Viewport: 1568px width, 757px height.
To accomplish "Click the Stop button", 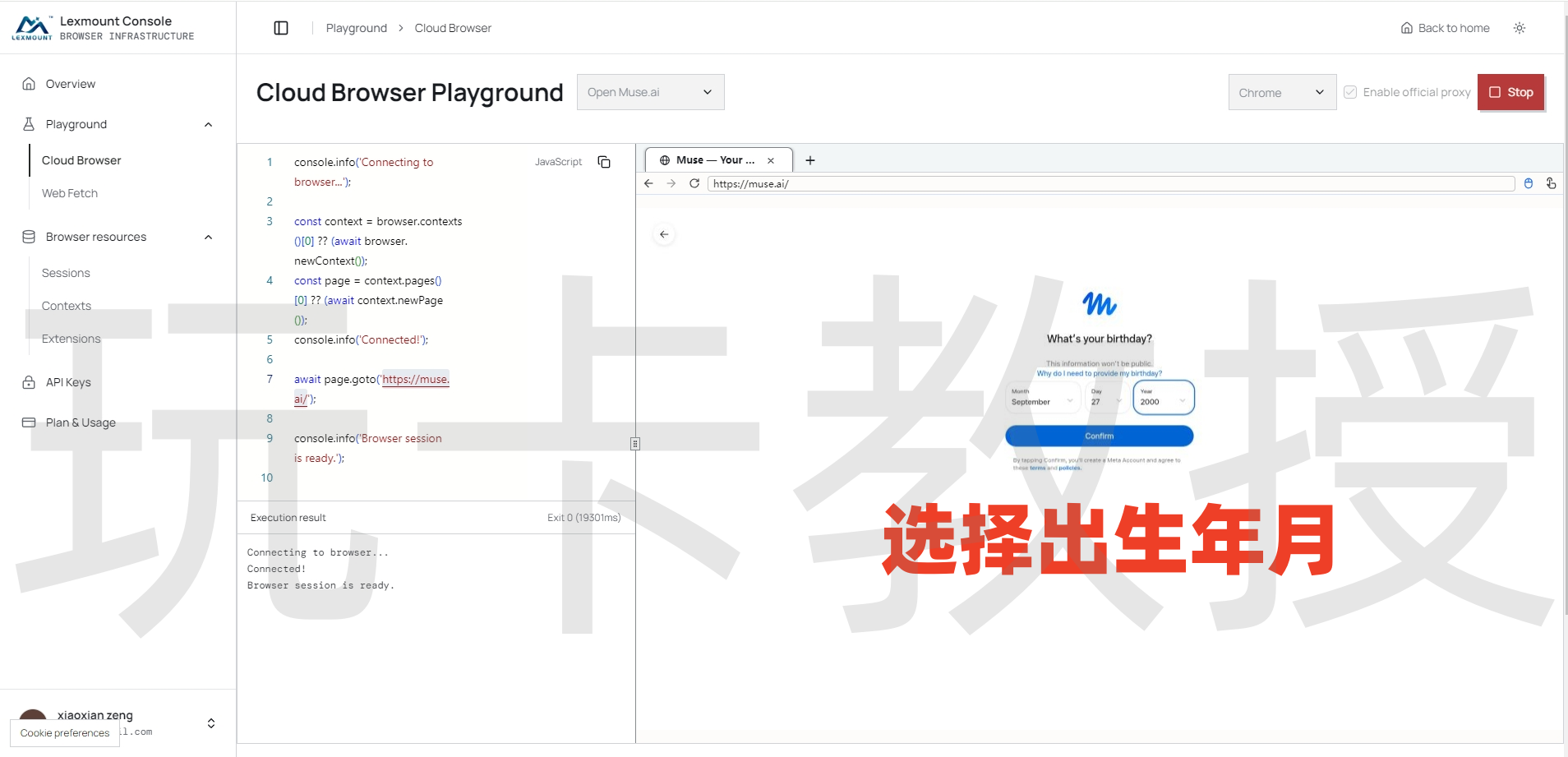I will pyautogui.click(x=1511, y=92).
